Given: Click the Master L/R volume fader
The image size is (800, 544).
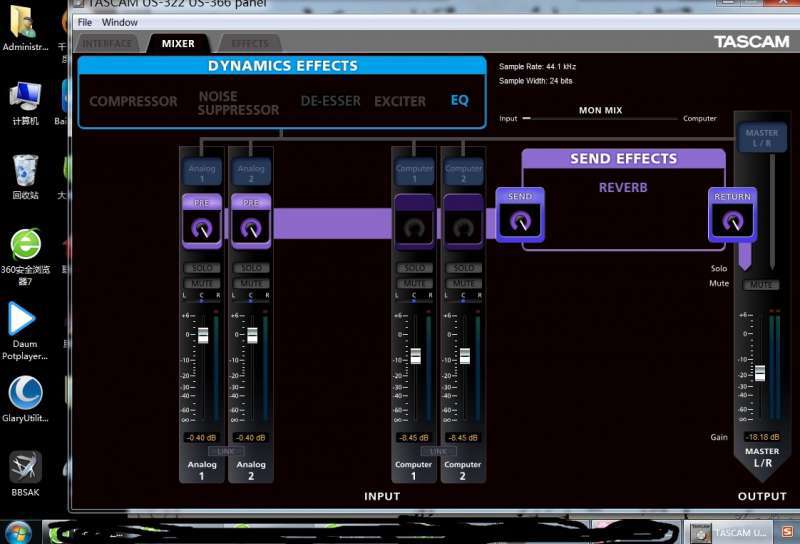Looking at the screenshot, I should point(759,372).
